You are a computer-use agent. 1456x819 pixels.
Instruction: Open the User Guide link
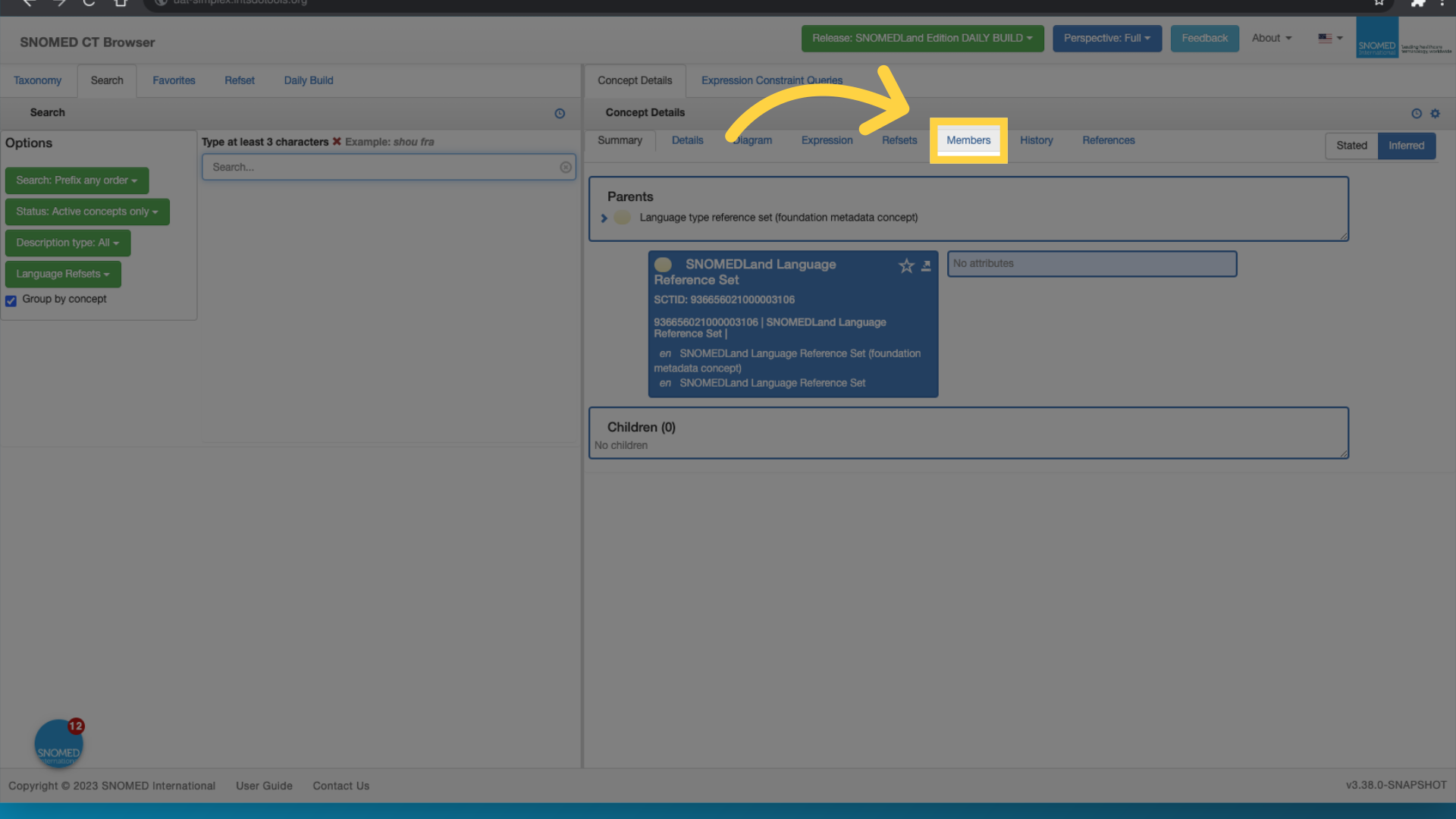264,786
